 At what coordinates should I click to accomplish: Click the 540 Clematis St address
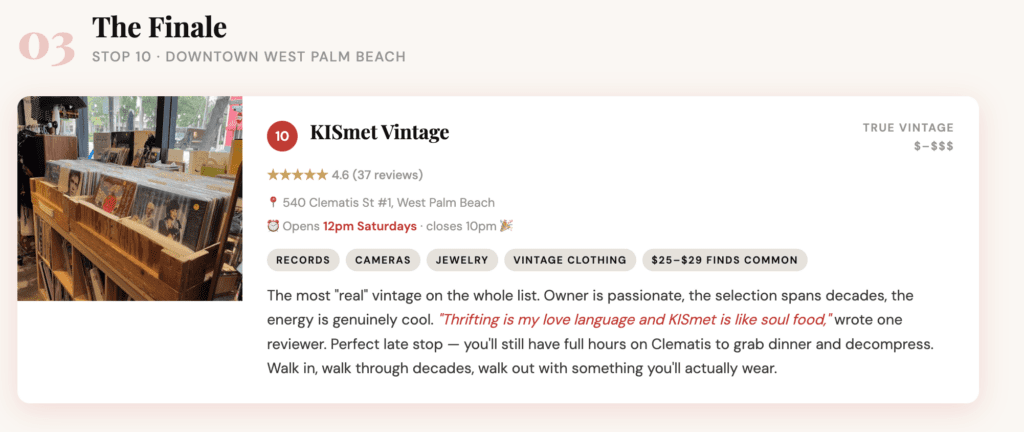[388, 203]
